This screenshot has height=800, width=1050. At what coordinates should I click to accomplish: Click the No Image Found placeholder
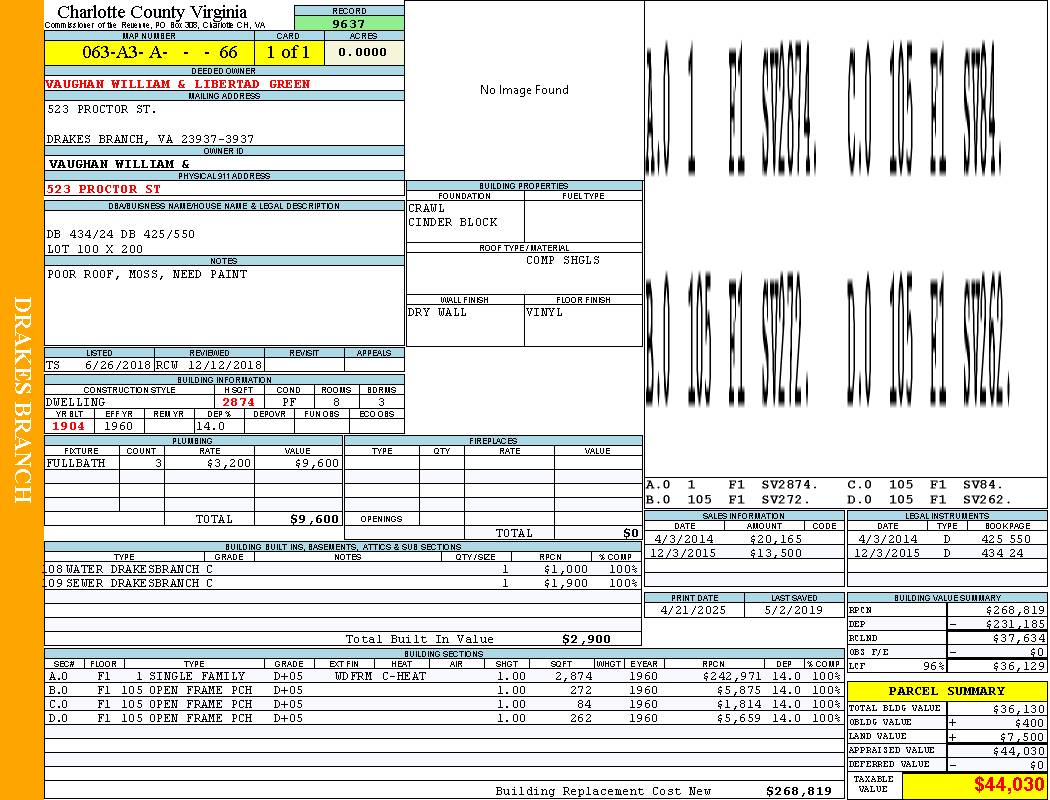[x=524, y=90]
